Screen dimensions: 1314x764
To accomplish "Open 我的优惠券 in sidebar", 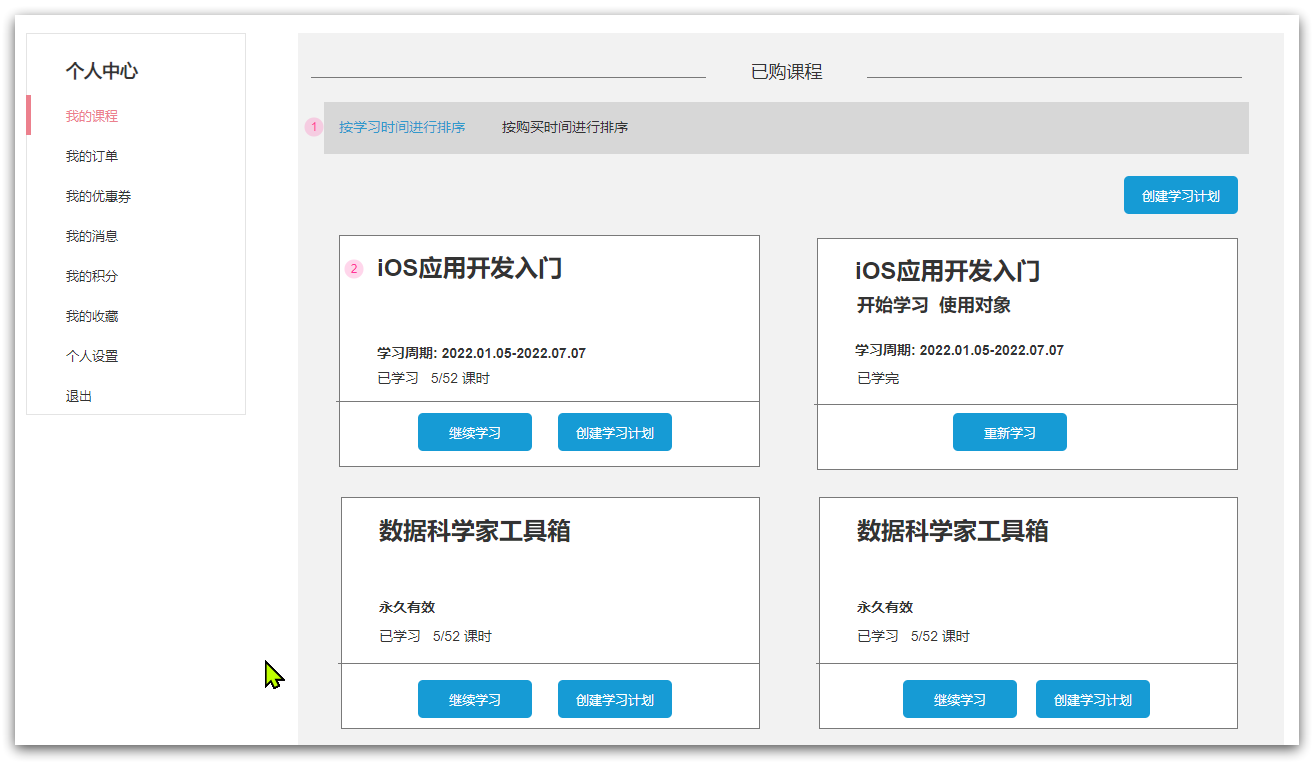I will pyautogui.click(x=98, y=196).
